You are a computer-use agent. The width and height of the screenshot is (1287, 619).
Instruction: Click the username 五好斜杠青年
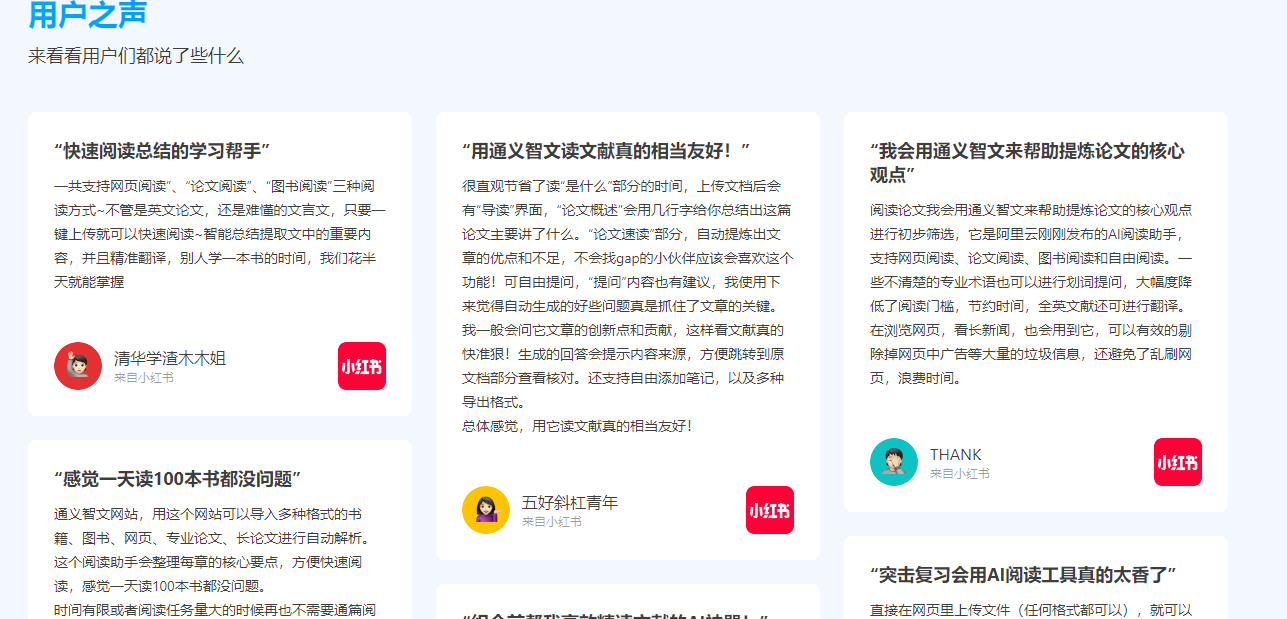[570, 502]
